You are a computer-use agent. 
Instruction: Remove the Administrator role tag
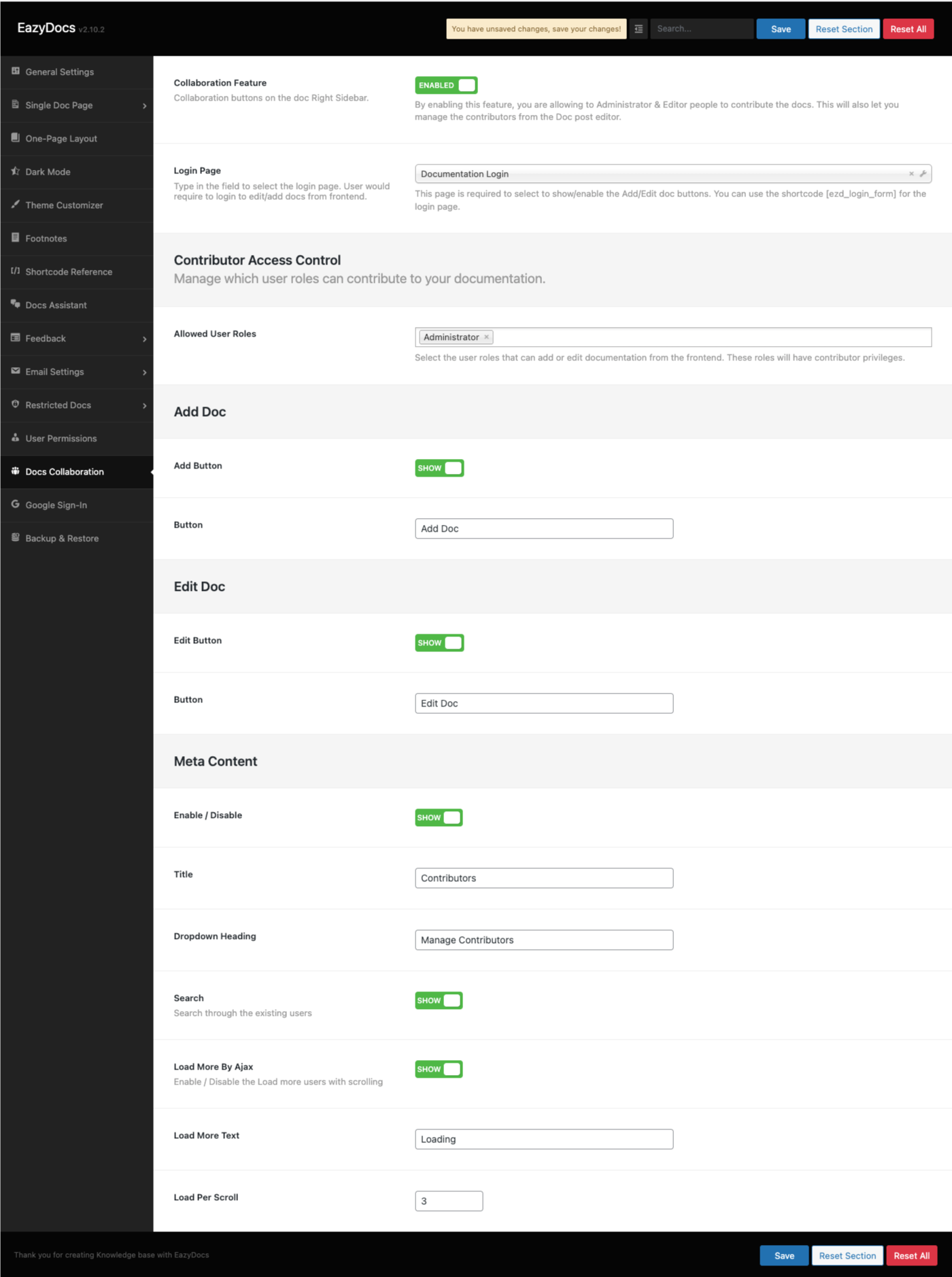pyautogui.click(x=486, y=337)
